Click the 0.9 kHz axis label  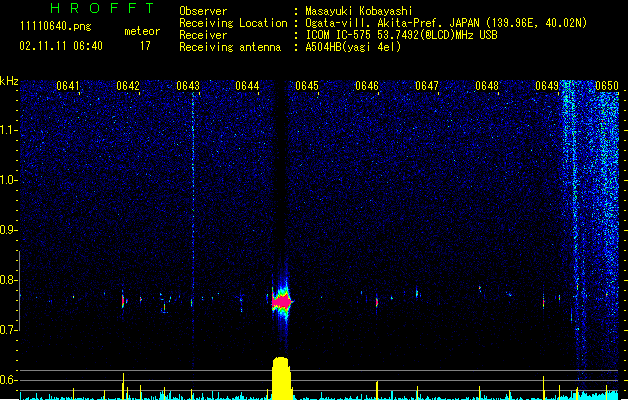tap(9, 230)
